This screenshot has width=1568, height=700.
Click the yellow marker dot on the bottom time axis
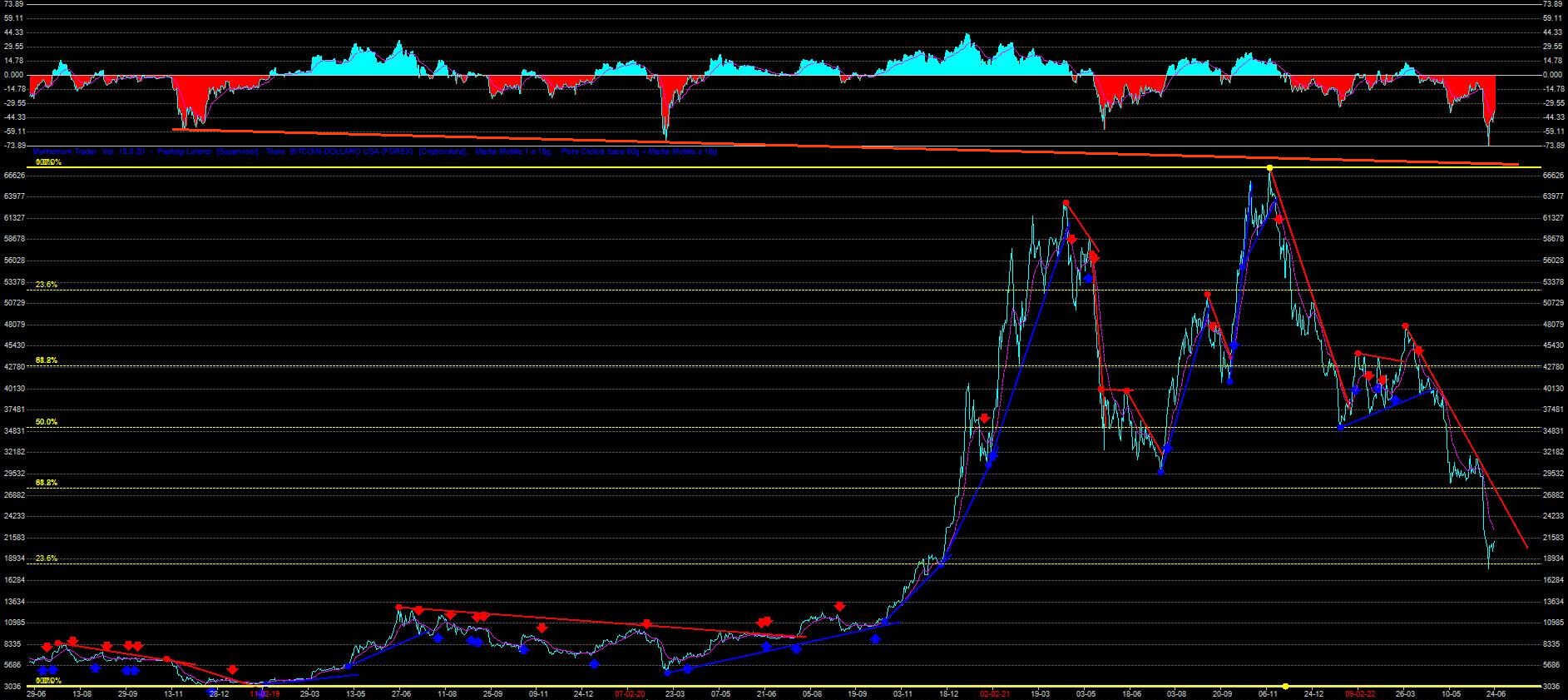tap(1285, 687)
